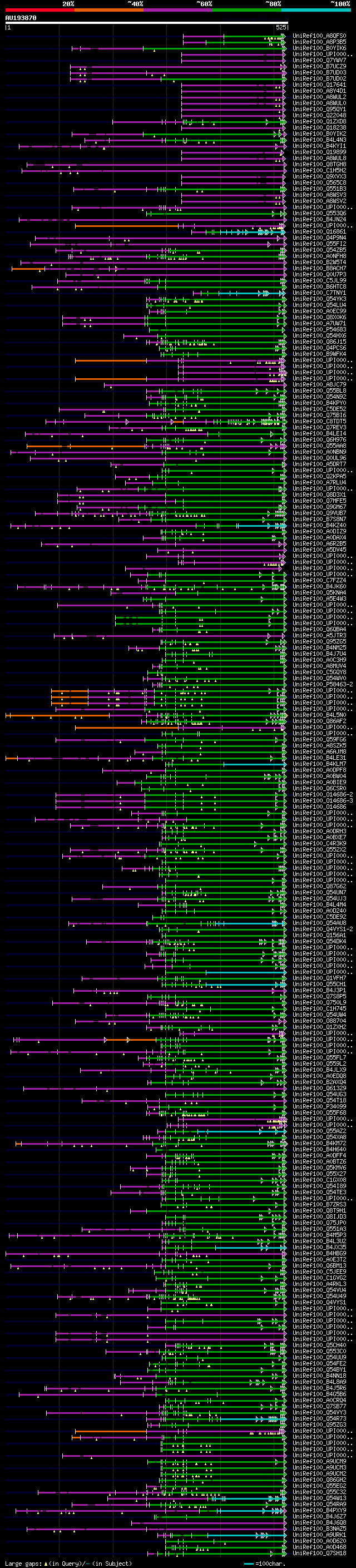Click the green ~80% identity color segment
356x1568 pixels.
247,10
